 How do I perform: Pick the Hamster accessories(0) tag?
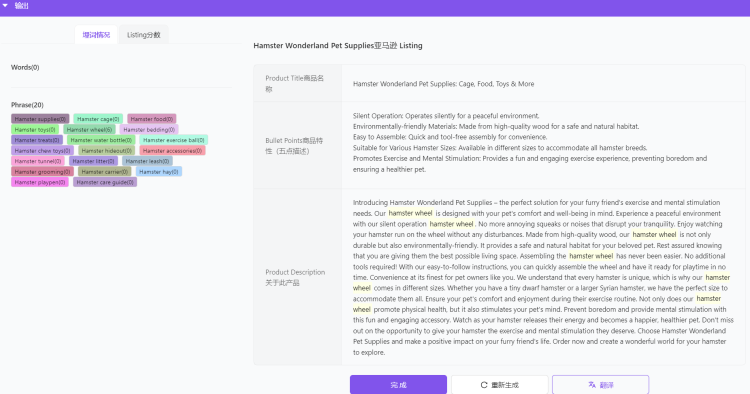click(172, 150)
